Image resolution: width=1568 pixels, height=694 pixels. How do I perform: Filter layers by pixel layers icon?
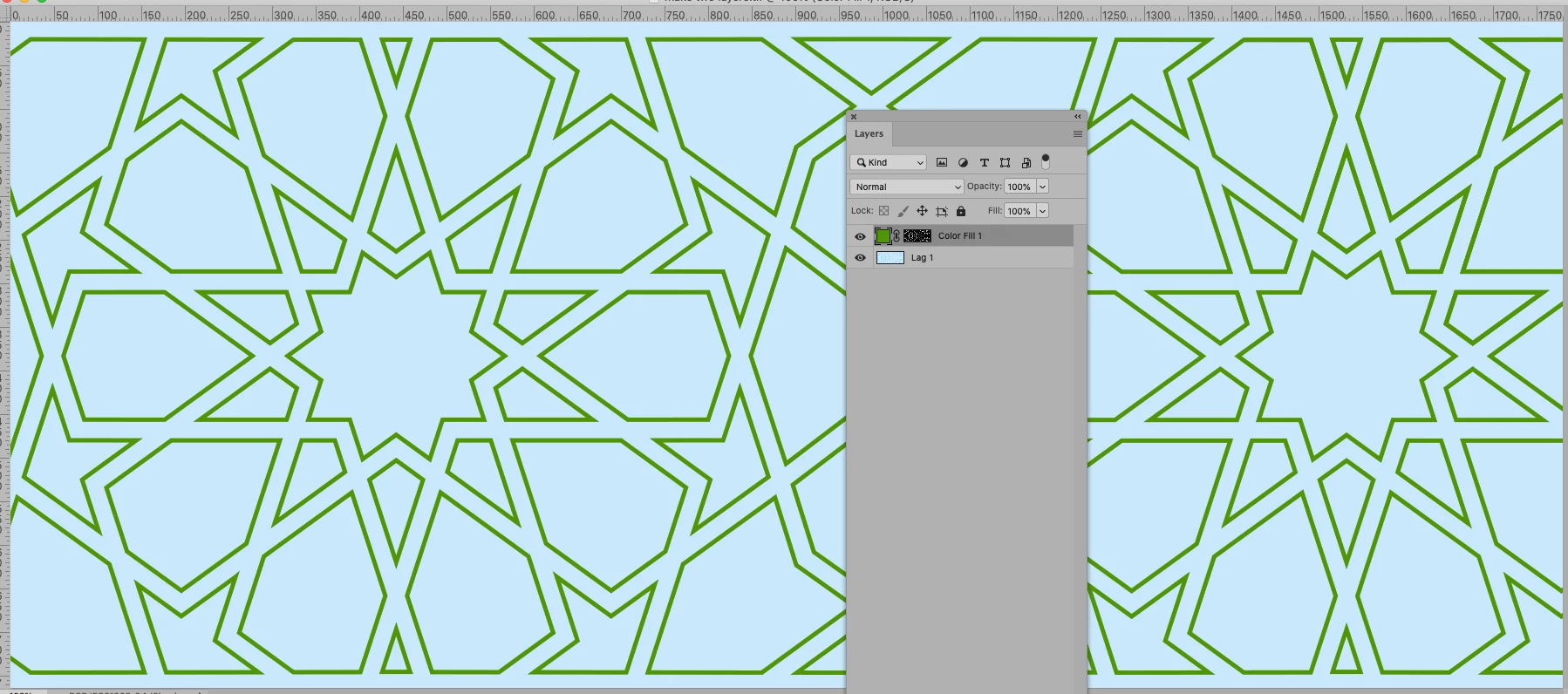pos(942,162)
